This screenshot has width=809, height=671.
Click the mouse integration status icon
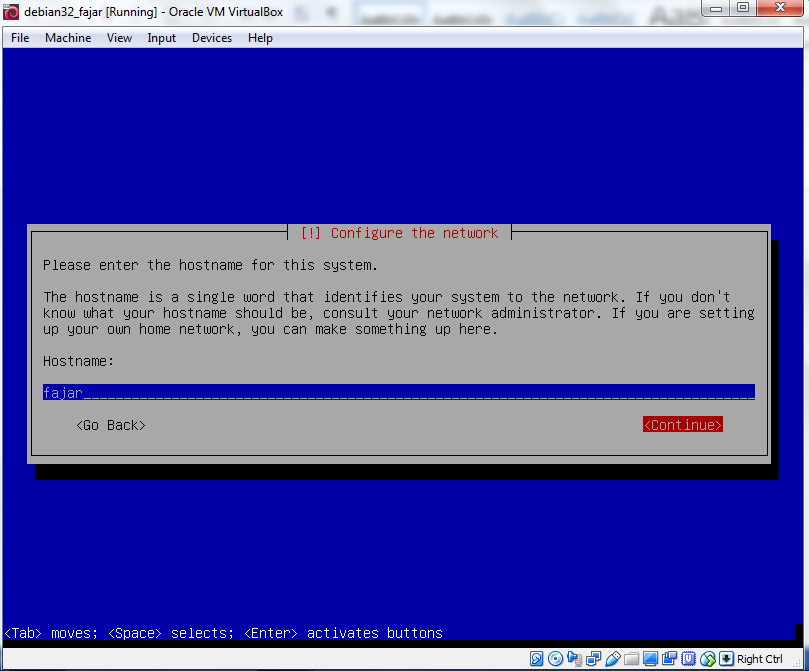[708, 659]
